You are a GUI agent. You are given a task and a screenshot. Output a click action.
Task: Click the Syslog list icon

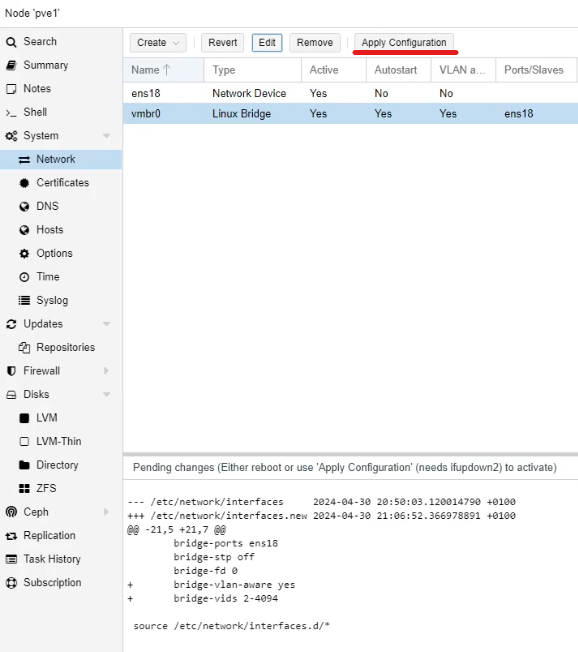coord(25,301)
